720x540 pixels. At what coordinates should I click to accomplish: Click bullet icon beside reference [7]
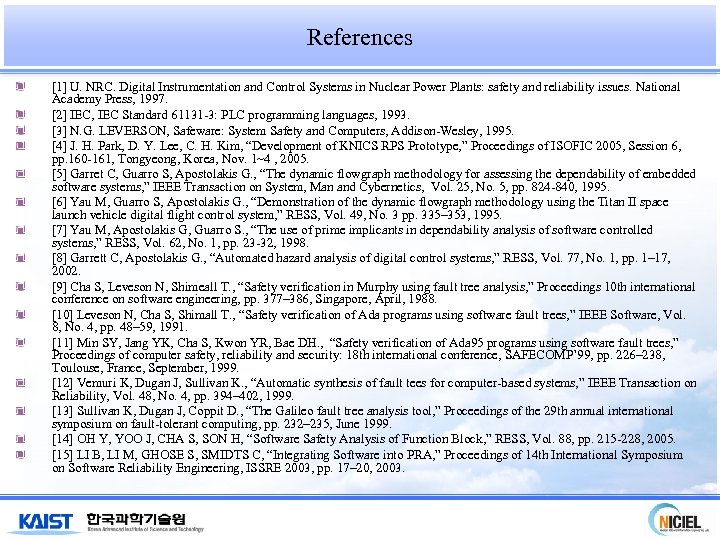pyautogui.click(x=20, y=230)
